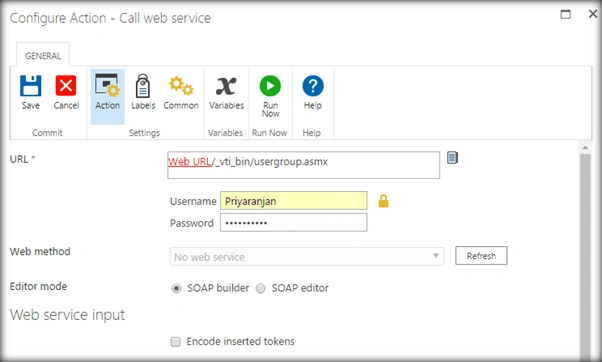Enable Encode inserted tokens checkbox
This screenshot has height=362, width=602.
pyautogui.click(x=175, y=342)
